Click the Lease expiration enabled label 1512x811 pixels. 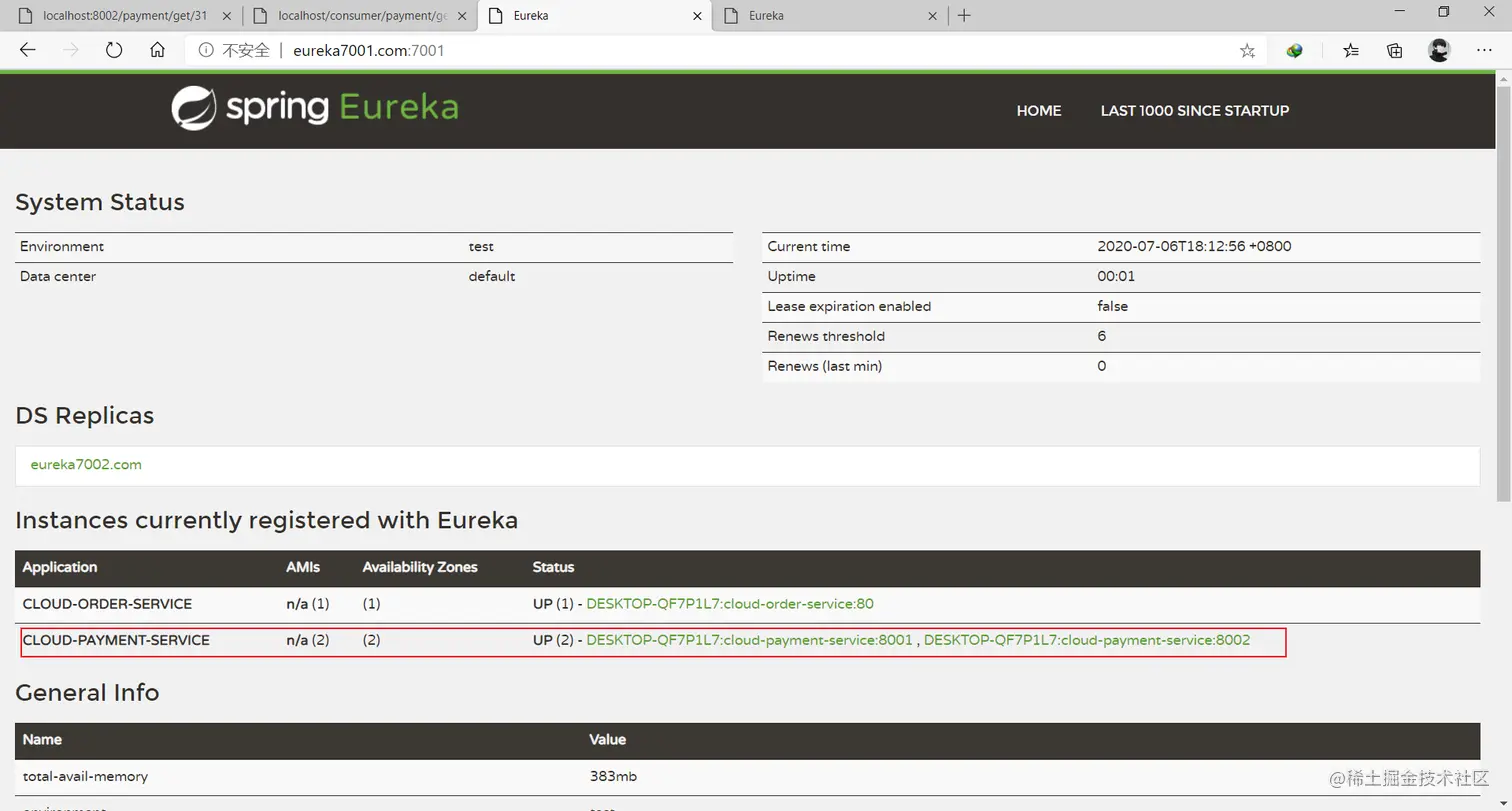coord(849,306)
